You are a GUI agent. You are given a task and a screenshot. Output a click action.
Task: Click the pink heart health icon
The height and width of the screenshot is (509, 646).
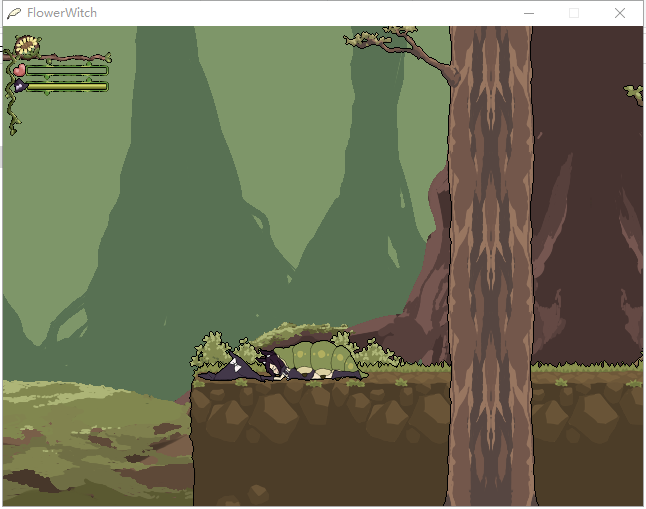click(x=19, y=70)
